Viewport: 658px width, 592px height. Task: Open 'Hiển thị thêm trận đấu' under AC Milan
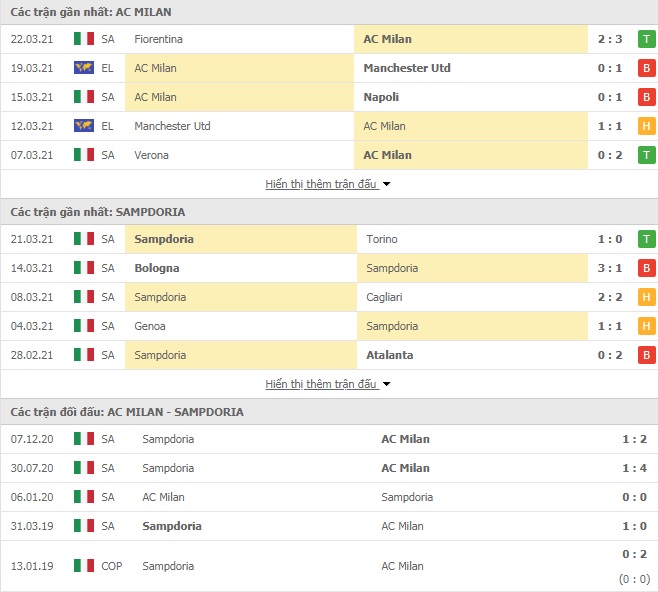tap(321, 184)
